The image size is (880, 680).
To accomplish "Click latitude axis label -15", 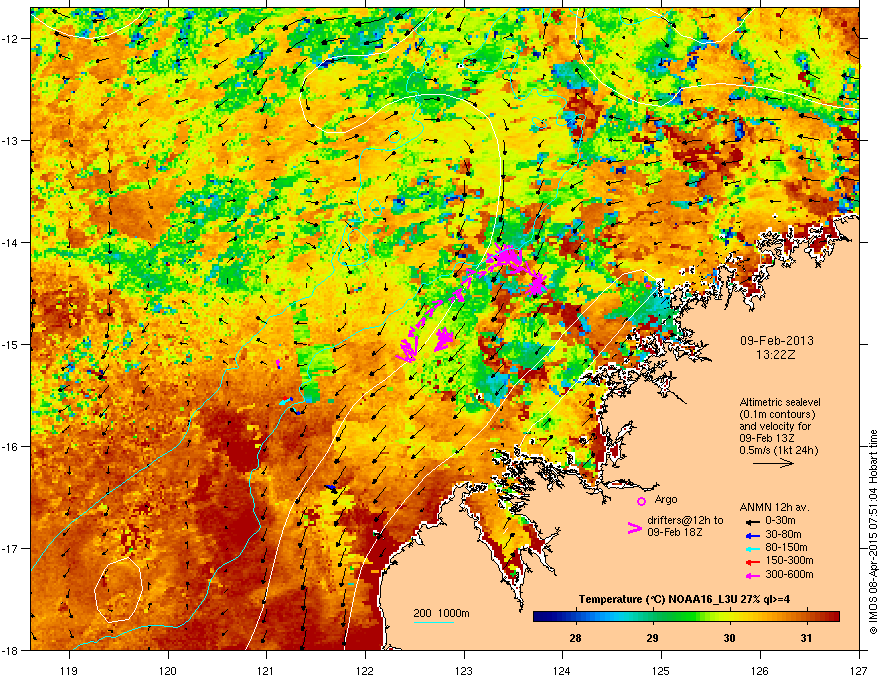I will point(11,344).
